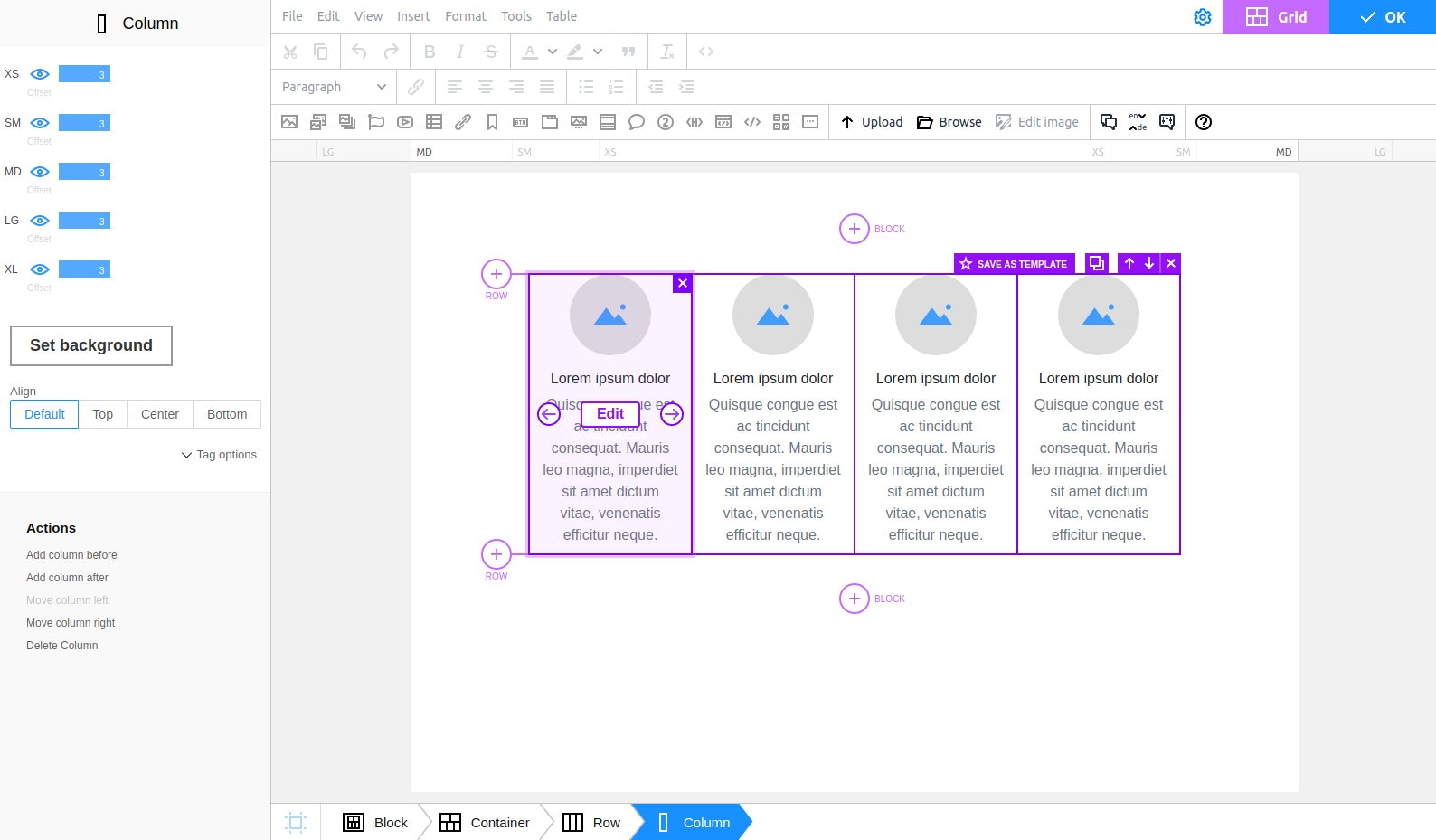This screenshot has width=1436, height=840.
Task: Select Bottom alignment option
Action: point(227,414)
